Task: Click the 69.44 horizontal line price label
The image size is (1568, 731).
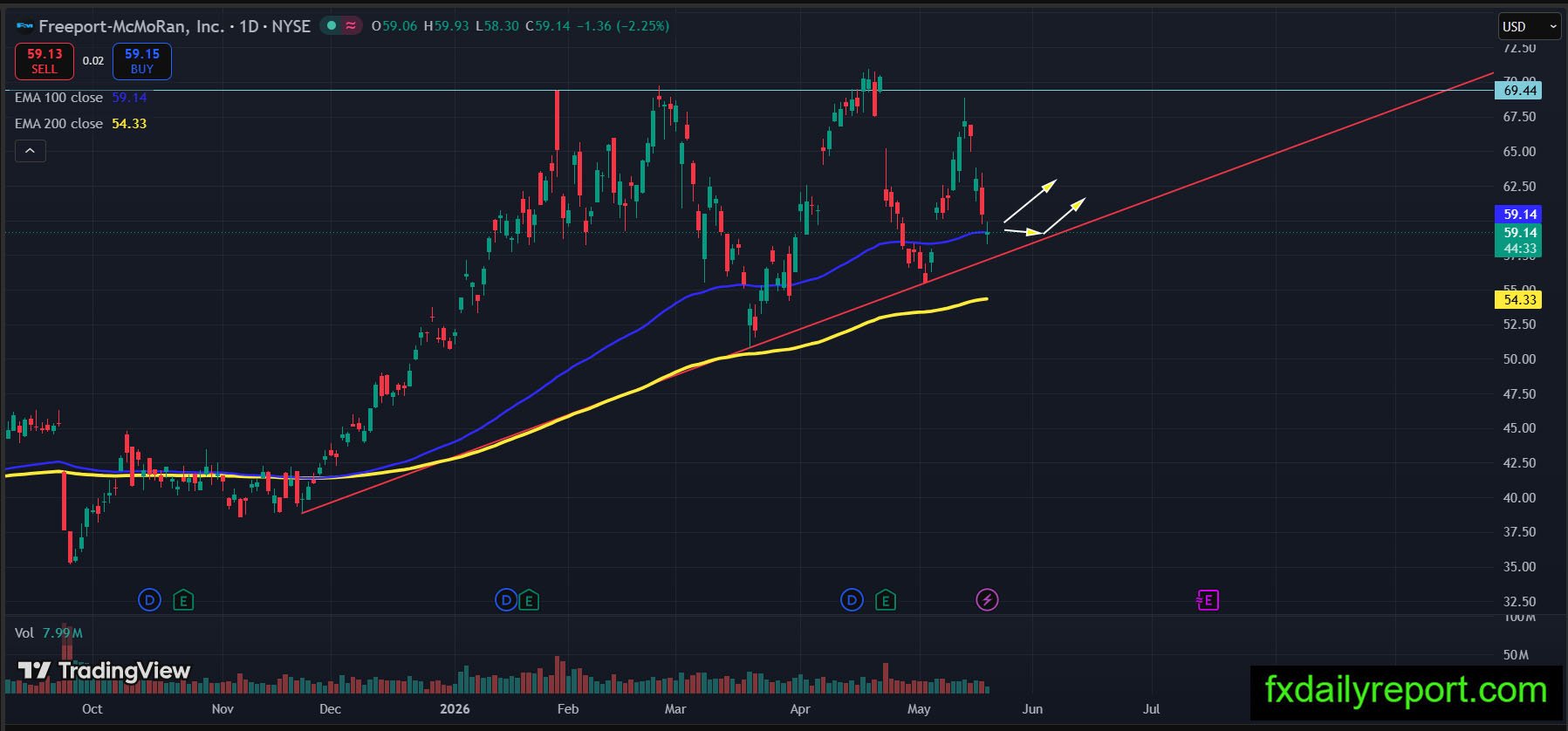Action: [1519, 91]
